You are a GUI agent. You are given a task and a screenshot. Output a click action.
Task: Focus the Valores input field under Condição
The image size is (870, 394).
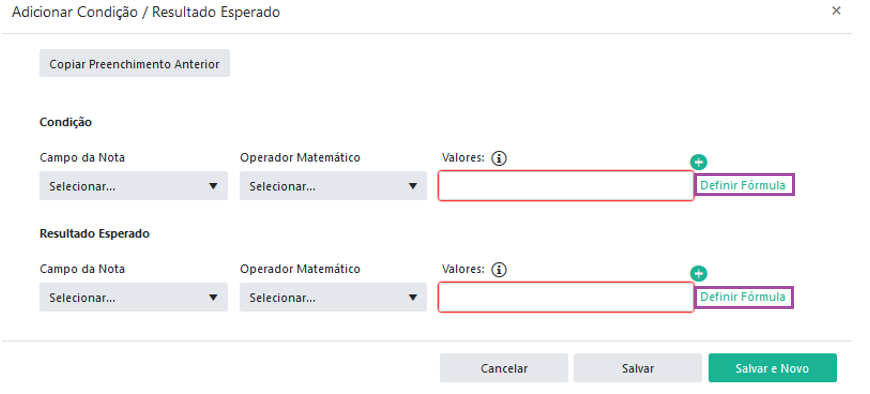[x=566, y=186]
